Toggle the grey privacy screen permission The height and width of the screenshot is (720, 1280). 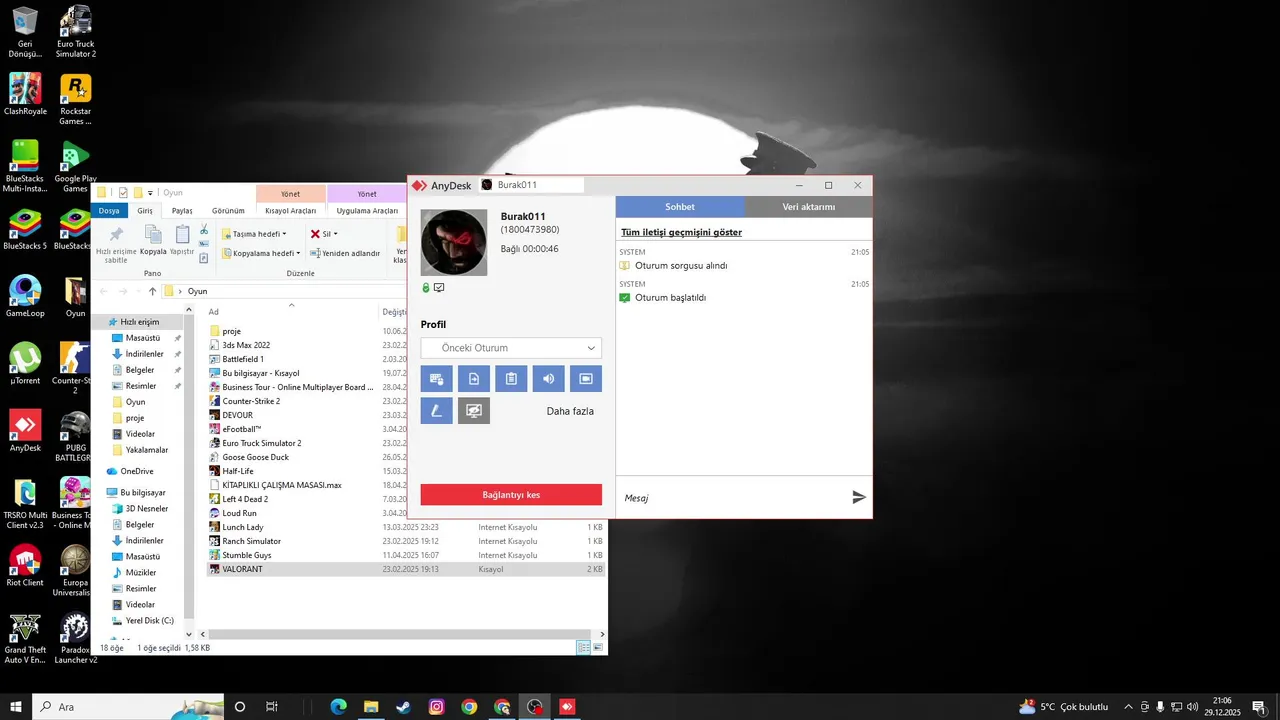474,411
